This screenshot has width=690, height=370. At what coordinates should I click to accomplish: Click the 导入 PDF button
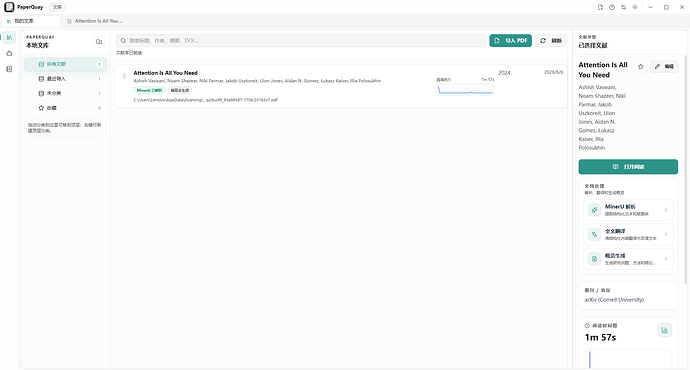(510, 40)
